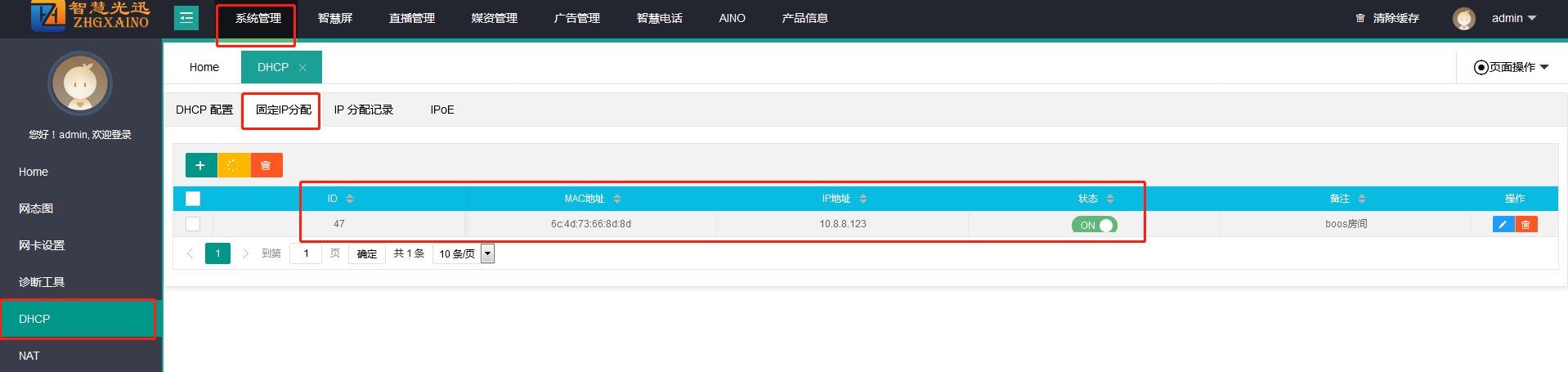This screenshot has height=372, width=1568.
Task: Delete the 10.8.8.123 row via trash icon
Action: click(1525, 224)
